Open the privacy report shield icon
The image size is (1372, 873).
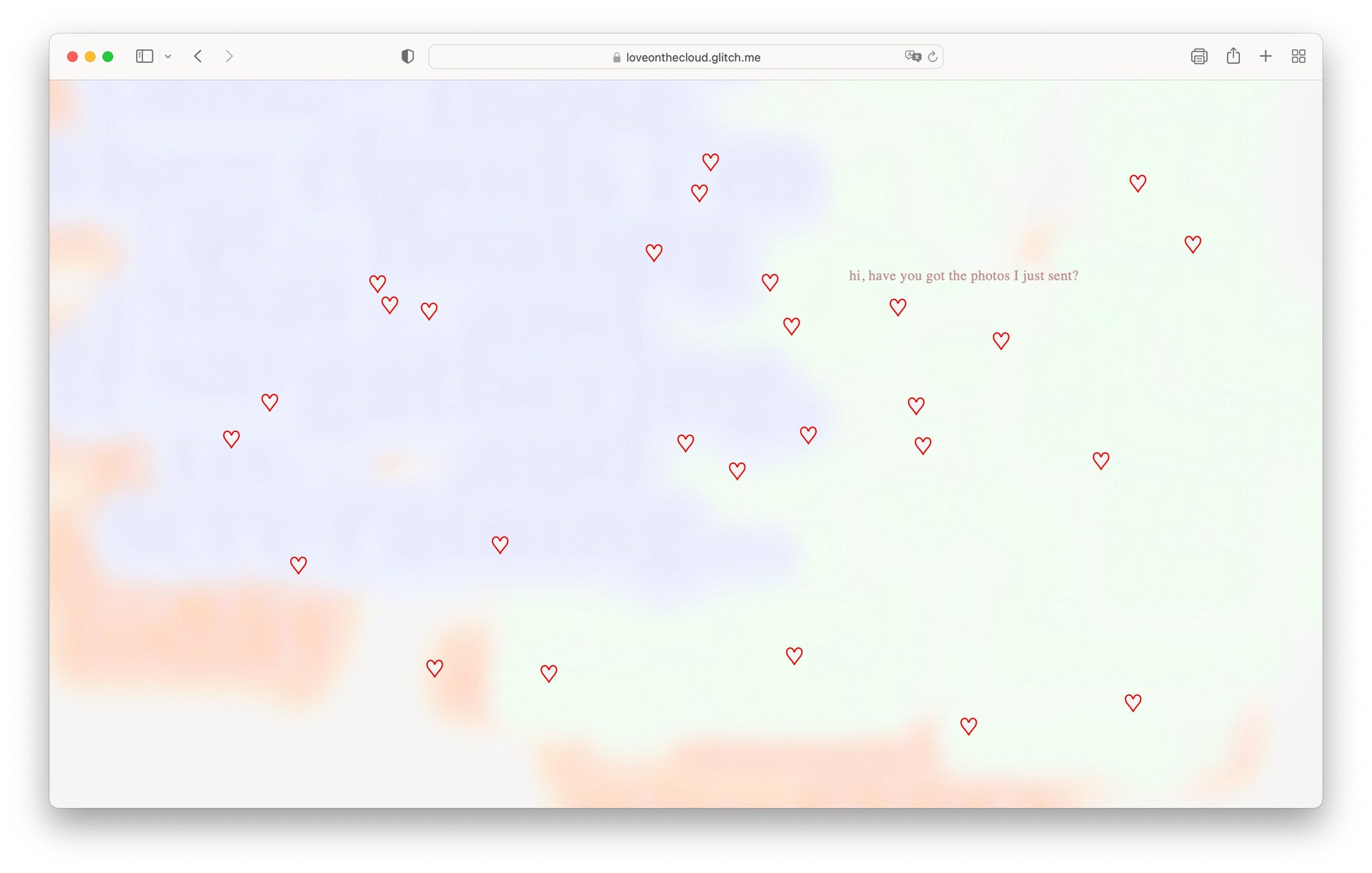pos(407,56)
